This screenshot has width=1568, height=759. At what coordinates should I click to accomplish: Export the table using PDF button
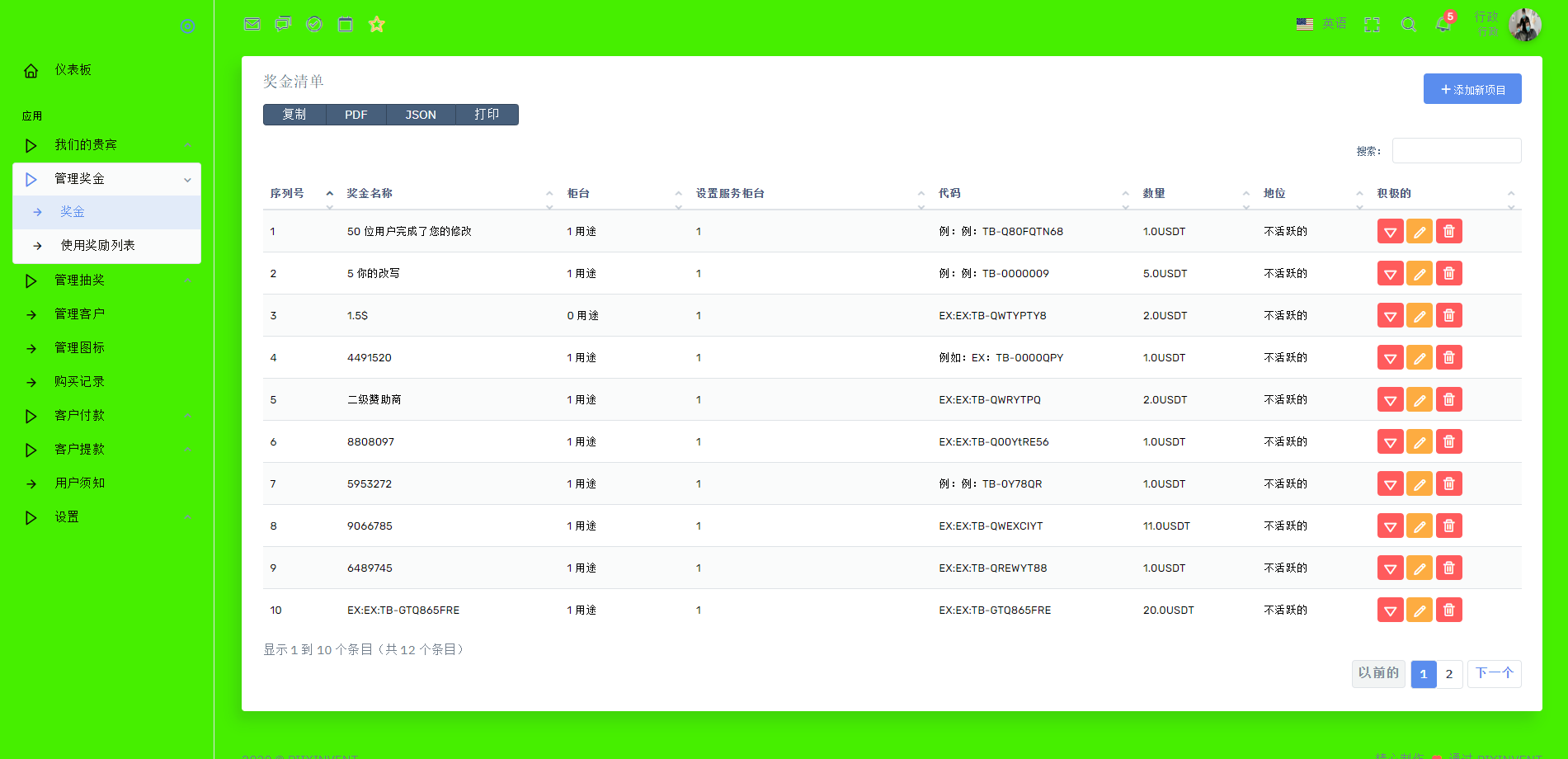tap(356, 115)
